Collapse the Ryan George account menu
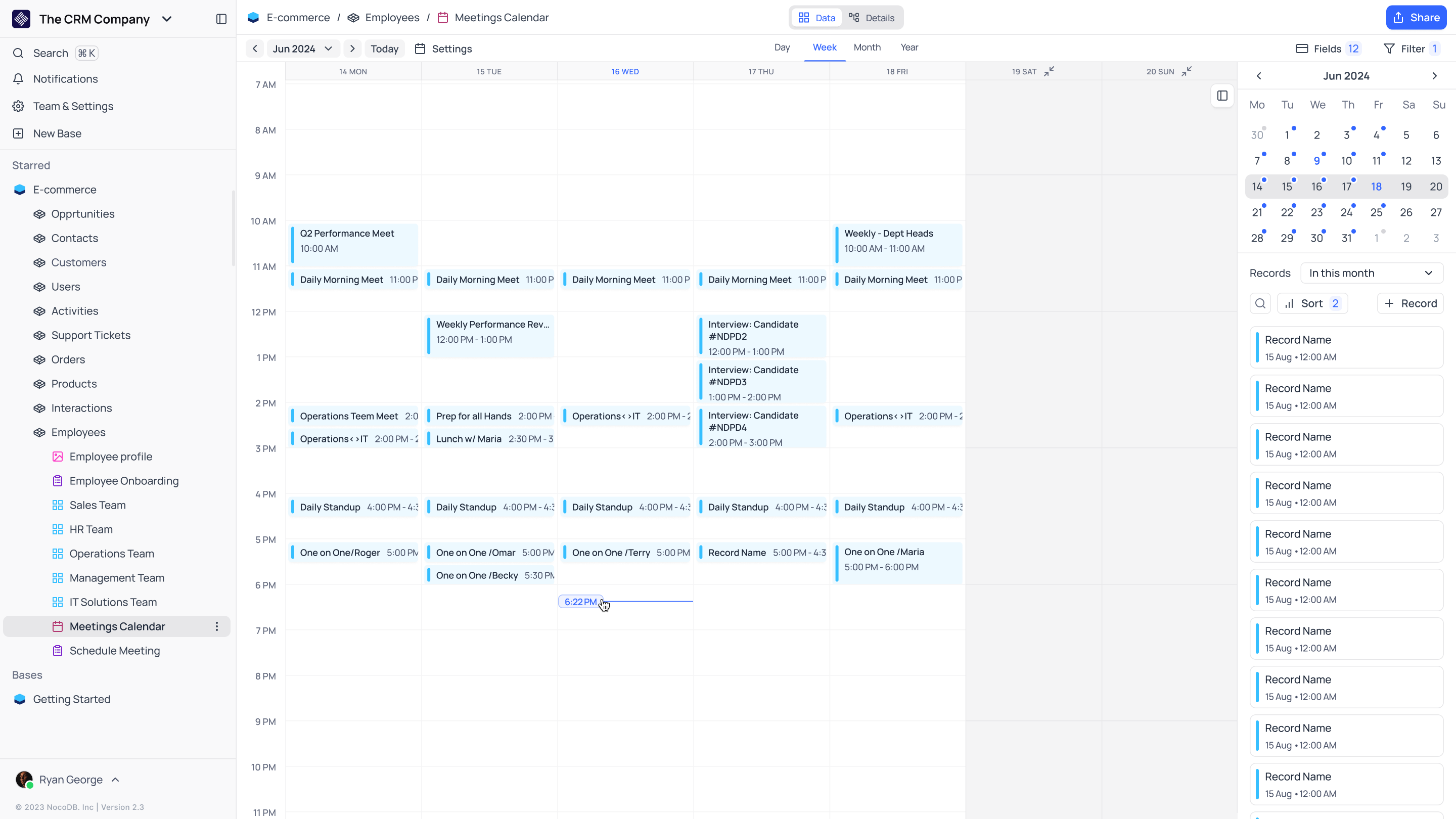This screenshot has height=819, width=1456. pos(115,780)
